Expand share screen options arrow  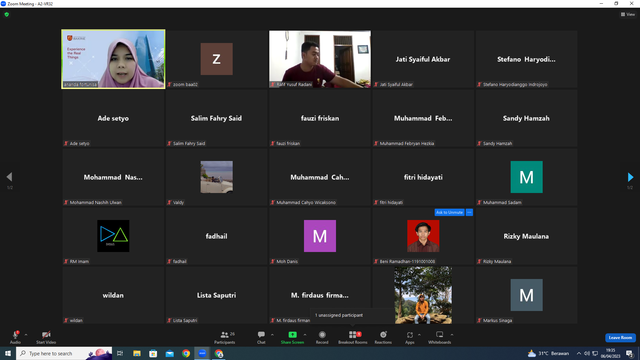[x=305, y=335]
